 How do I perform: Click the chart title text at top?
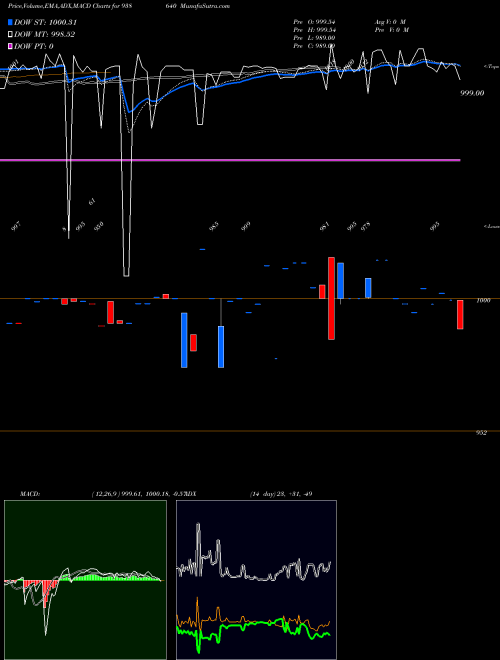tap(119, 6)
